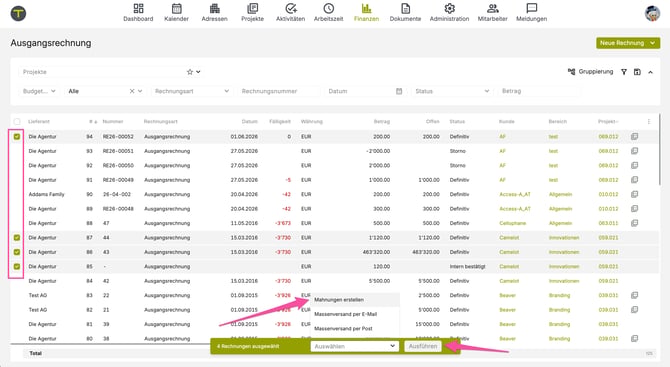Open the user avatar menu
Screen dimensions: 670x367
(652, 13)
